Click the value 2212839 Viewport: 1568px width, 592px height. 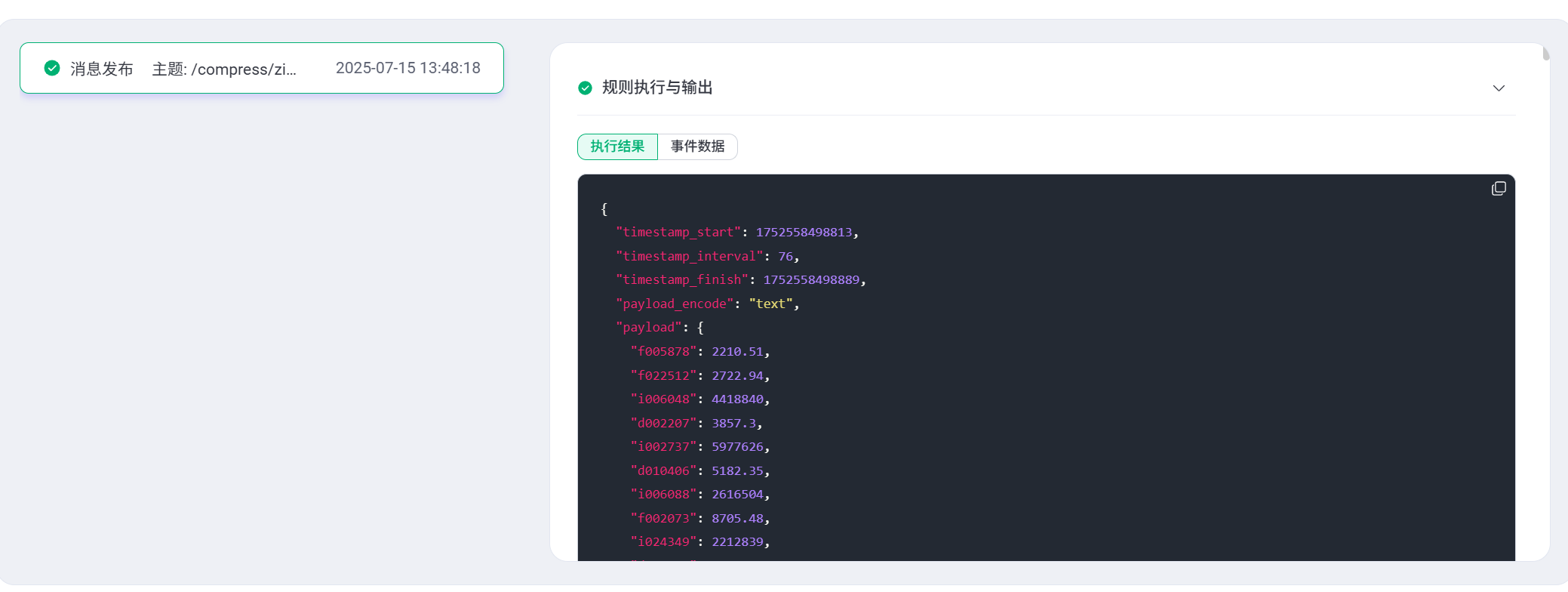coord(737,542)
